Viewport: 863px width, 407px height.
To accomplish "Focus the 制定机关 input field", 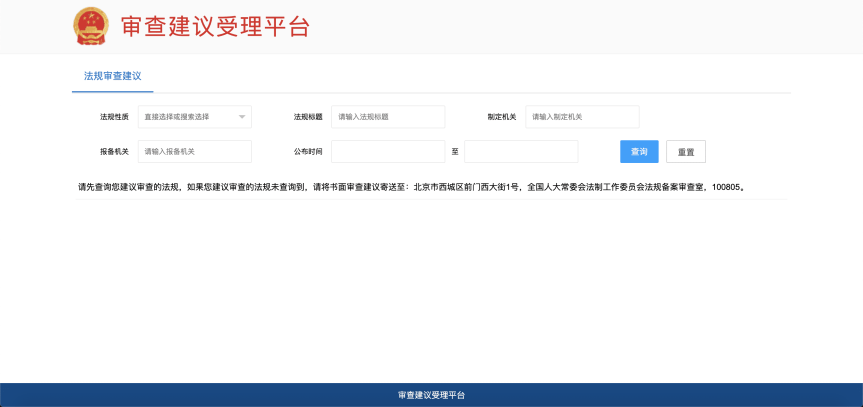I will 581,117.
